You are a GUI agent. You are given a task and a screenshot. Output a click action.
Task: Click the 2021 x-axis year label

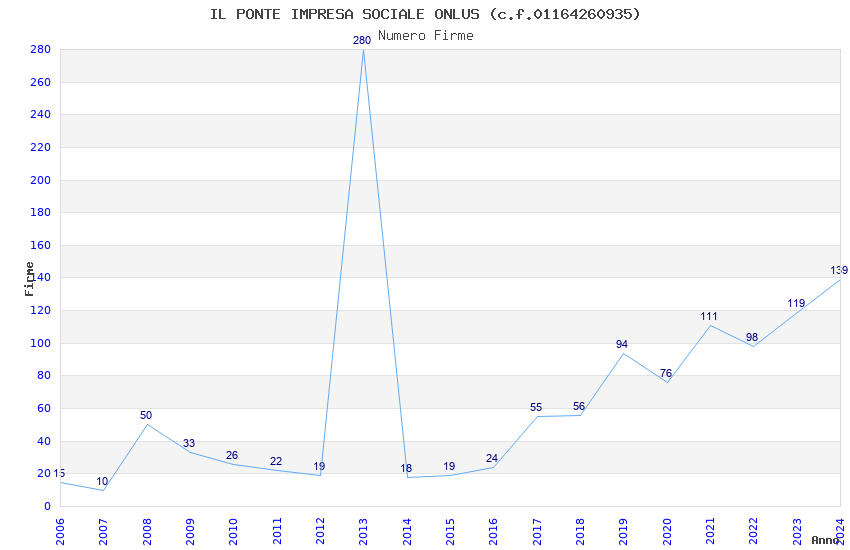click(710, 532)
